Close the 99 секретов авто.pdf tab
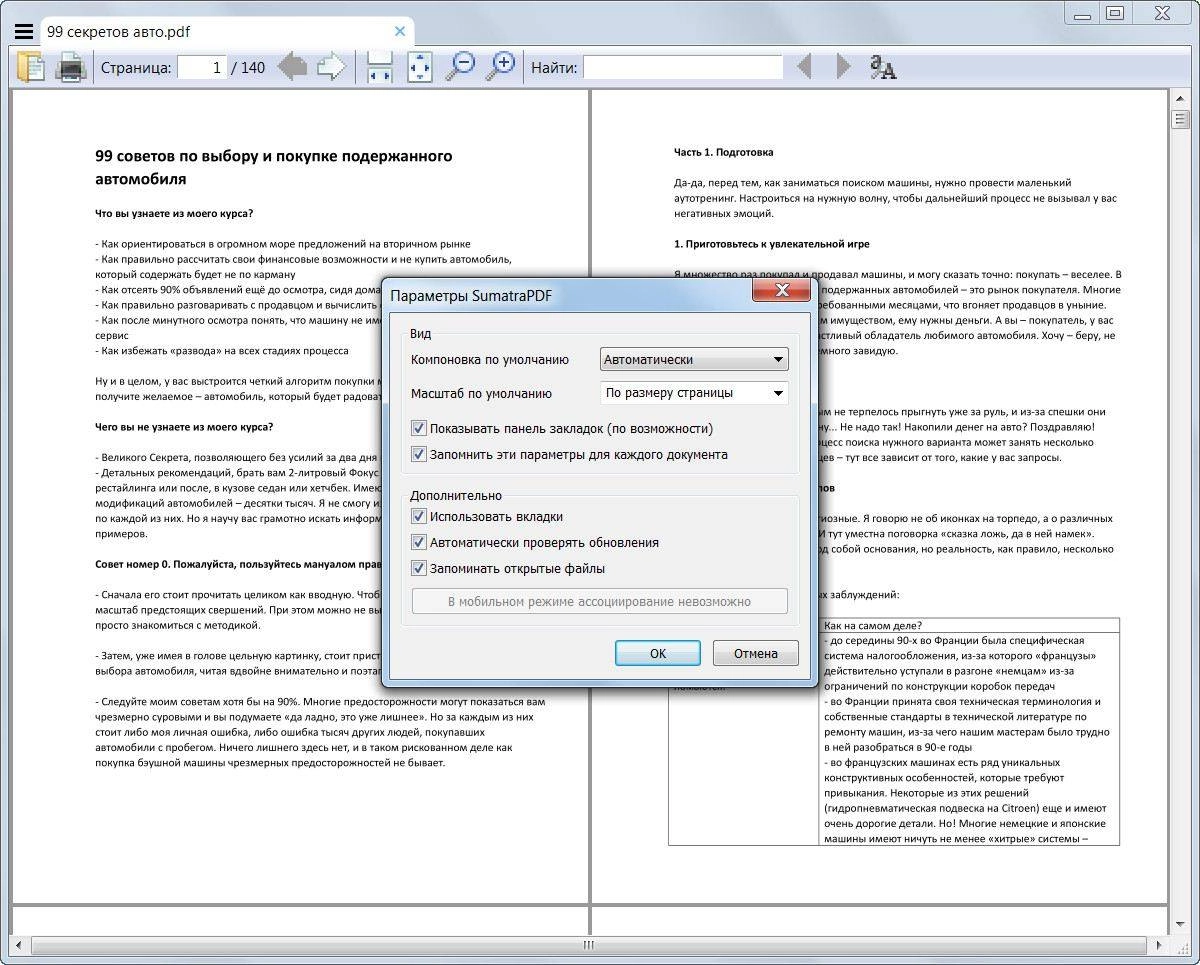The image size is (1200, 965). 400,31
